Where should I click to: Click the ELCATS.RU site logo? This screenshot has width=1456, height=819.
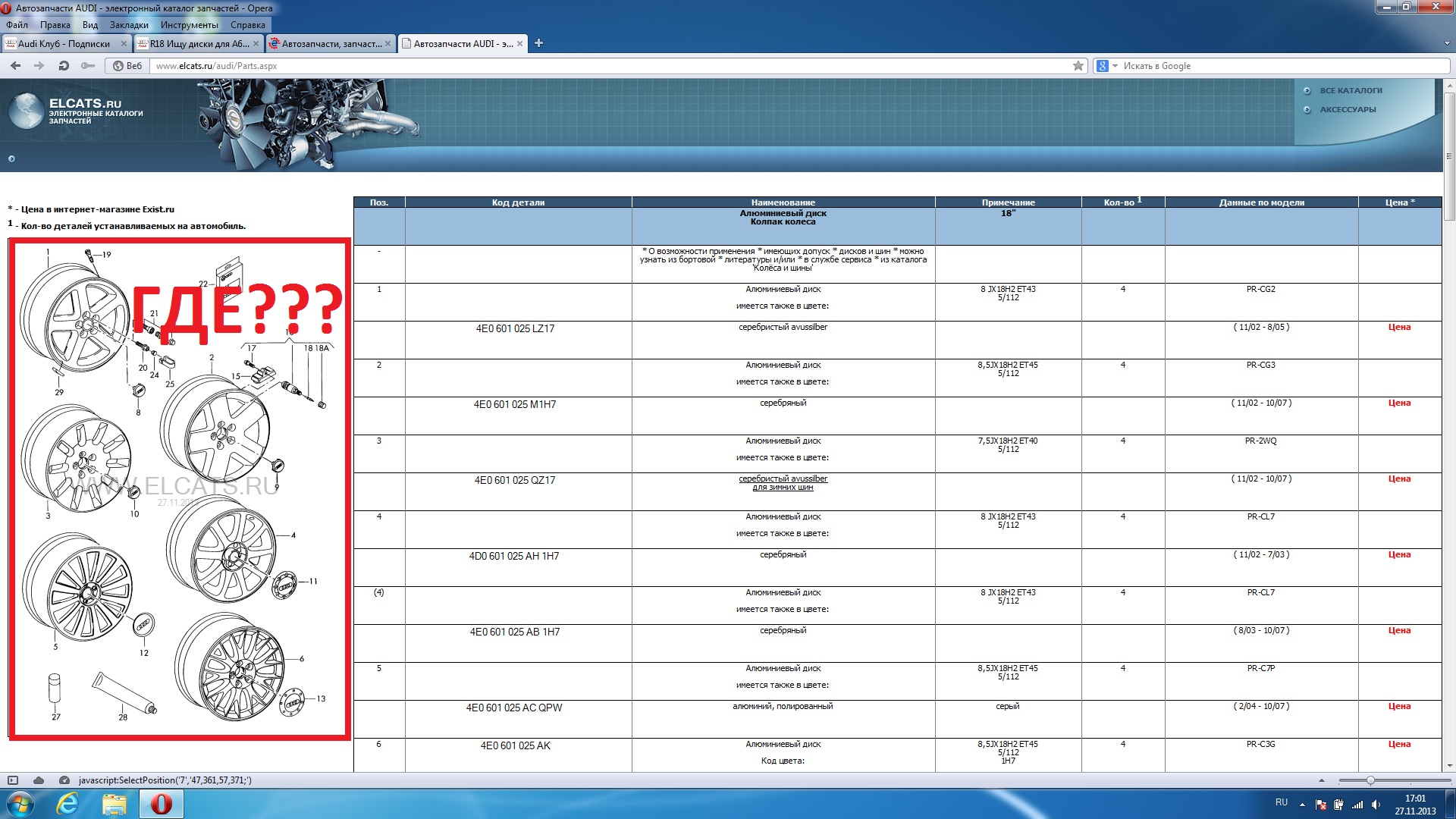[76, 111]
